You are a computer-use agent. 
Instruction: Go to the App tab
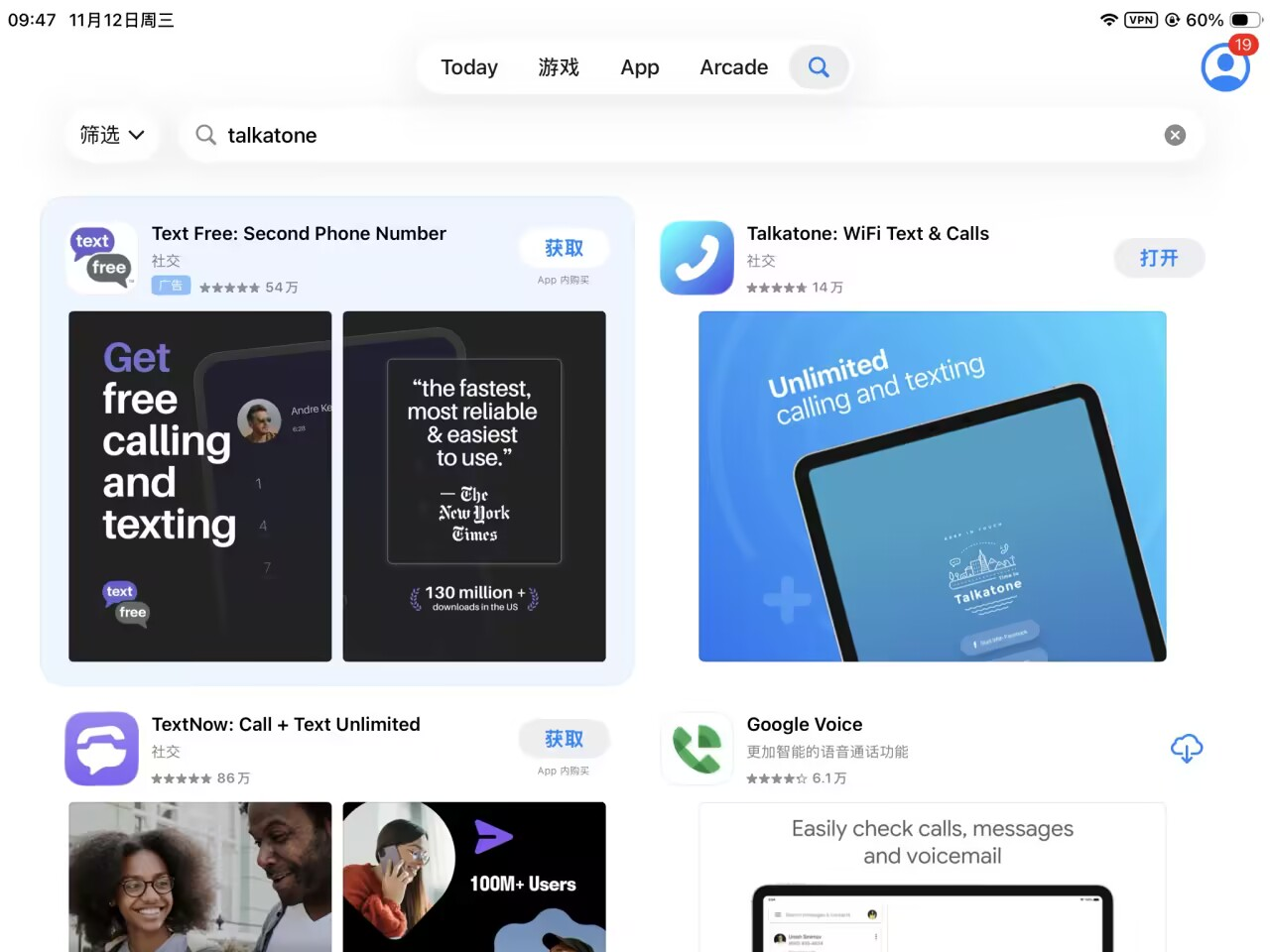640,67
